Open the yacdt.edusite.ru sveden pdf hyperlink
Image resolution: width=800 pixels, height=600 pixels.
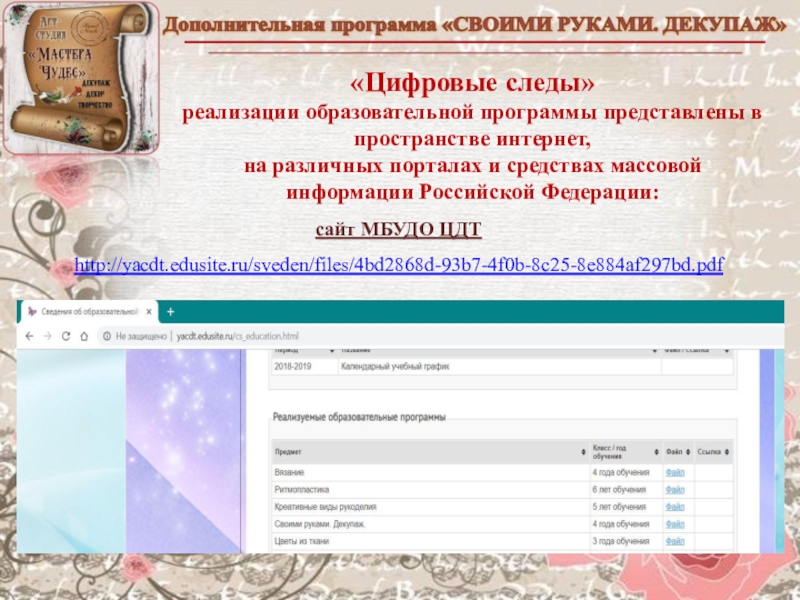pos(398,265)
